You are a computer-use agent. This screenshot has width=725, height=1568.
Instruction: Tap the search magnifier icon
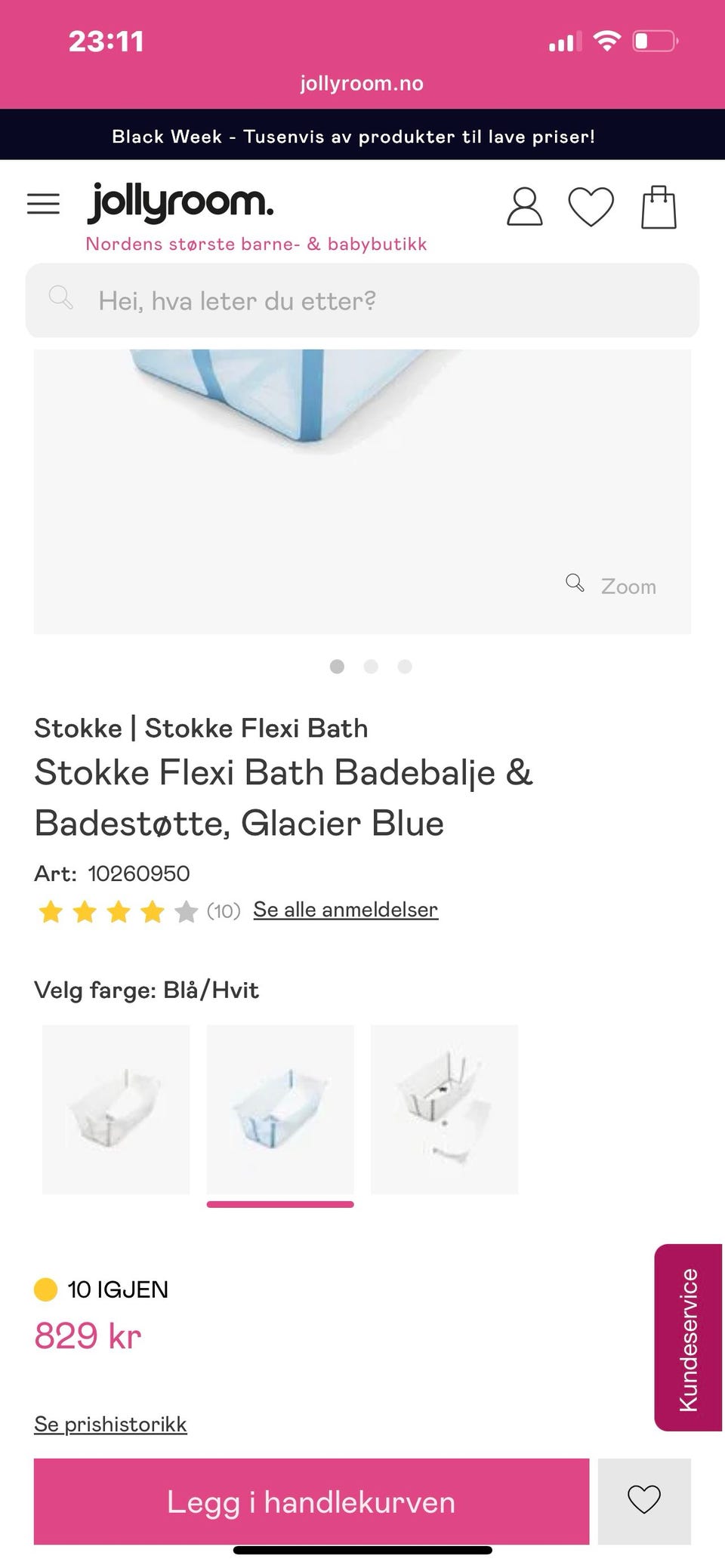[x=60, y=298]
